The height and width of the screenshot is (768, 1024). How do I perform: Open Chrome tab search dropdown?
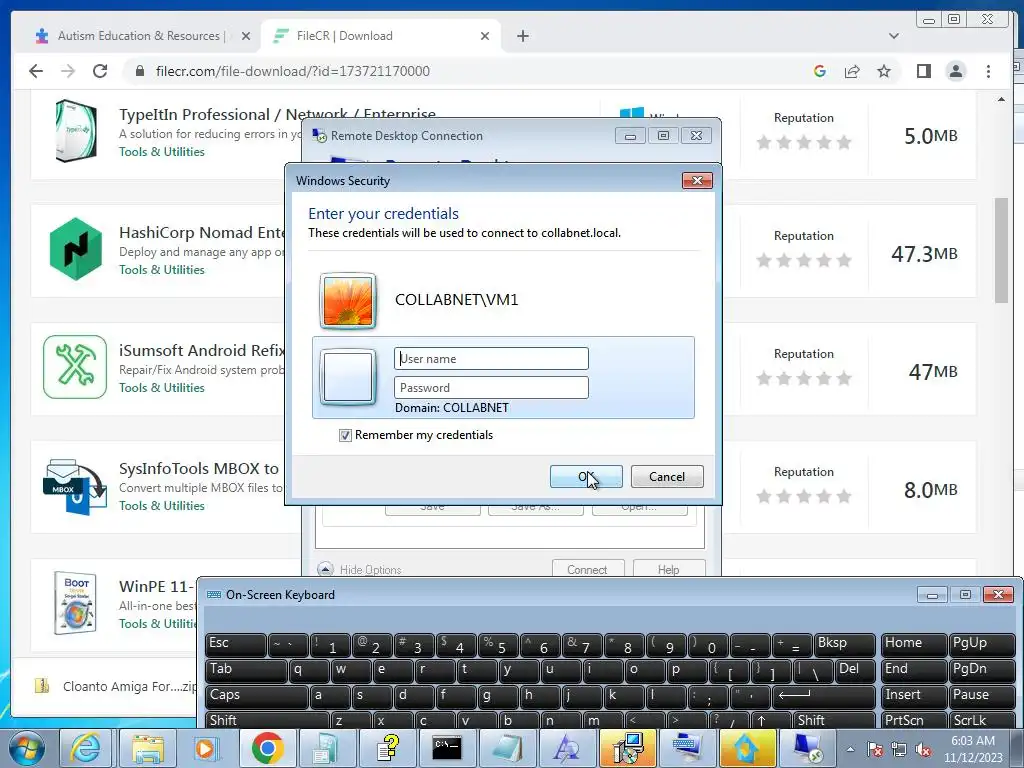pos(893,36)
